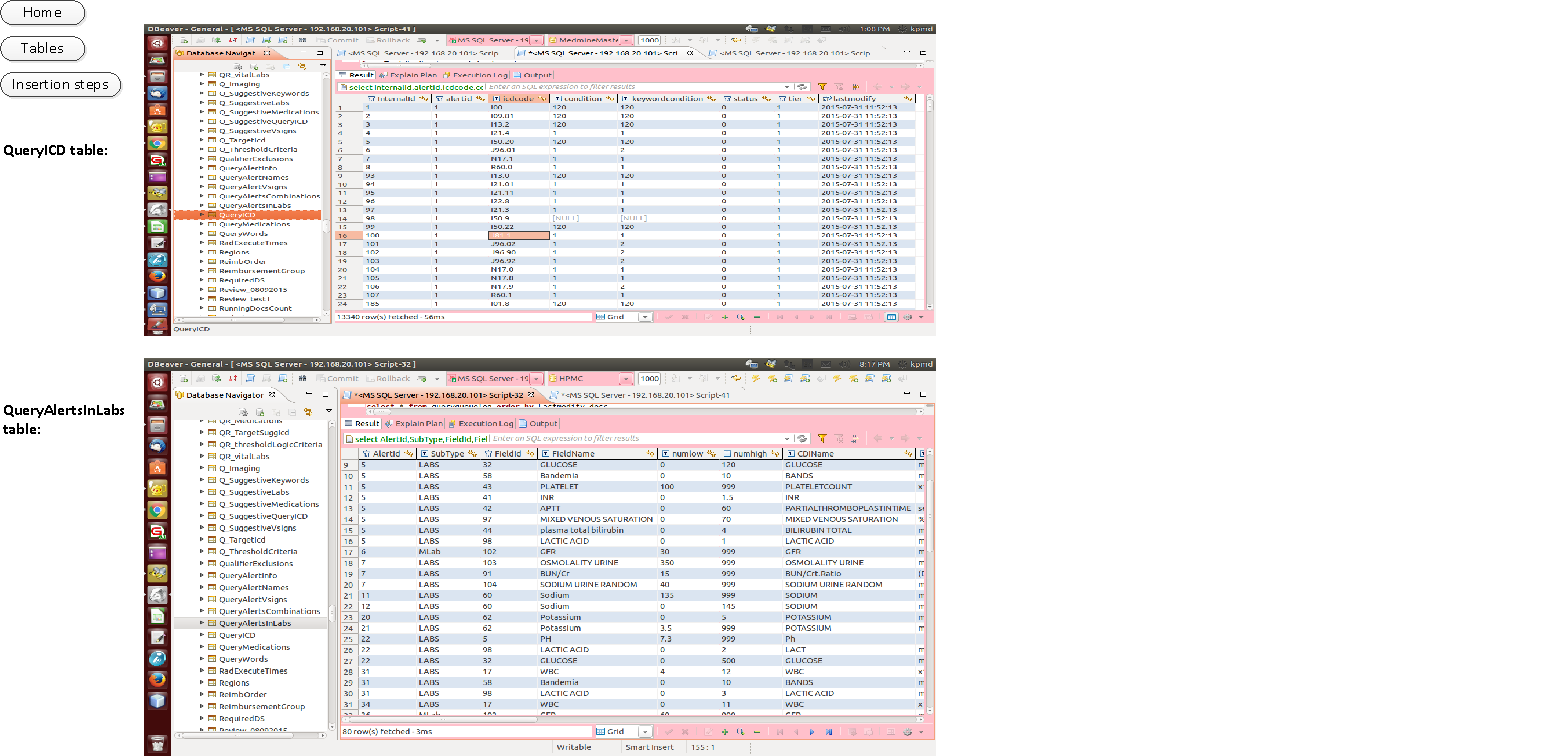The height and width of the screenshot is (756, 1542).
Task: Open the HPMC database selector dropdown
Action: (x=626, y=378)
